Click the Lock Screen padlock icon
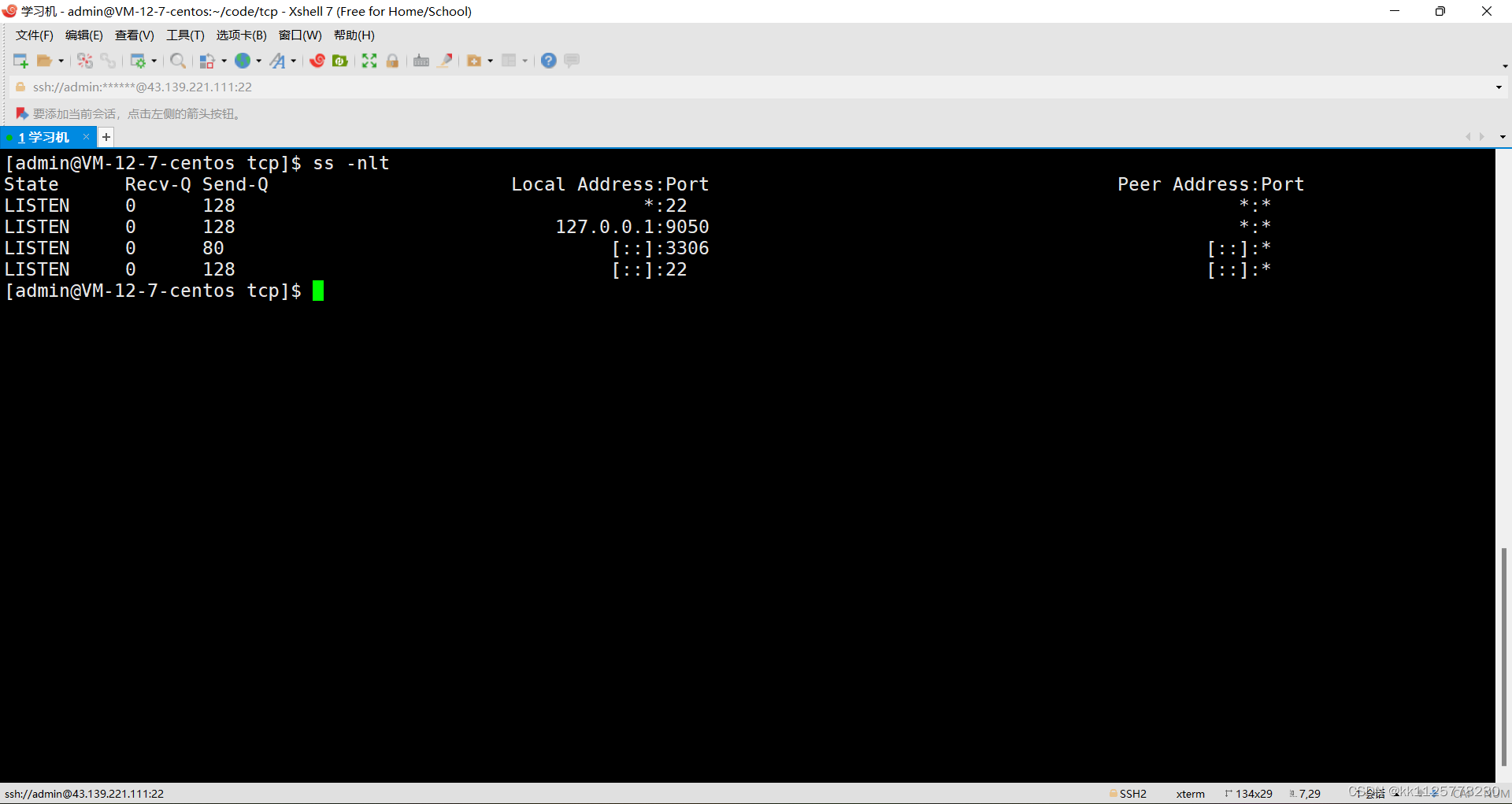Screen dimensions: 1512x804 click(x=392, y=61)
